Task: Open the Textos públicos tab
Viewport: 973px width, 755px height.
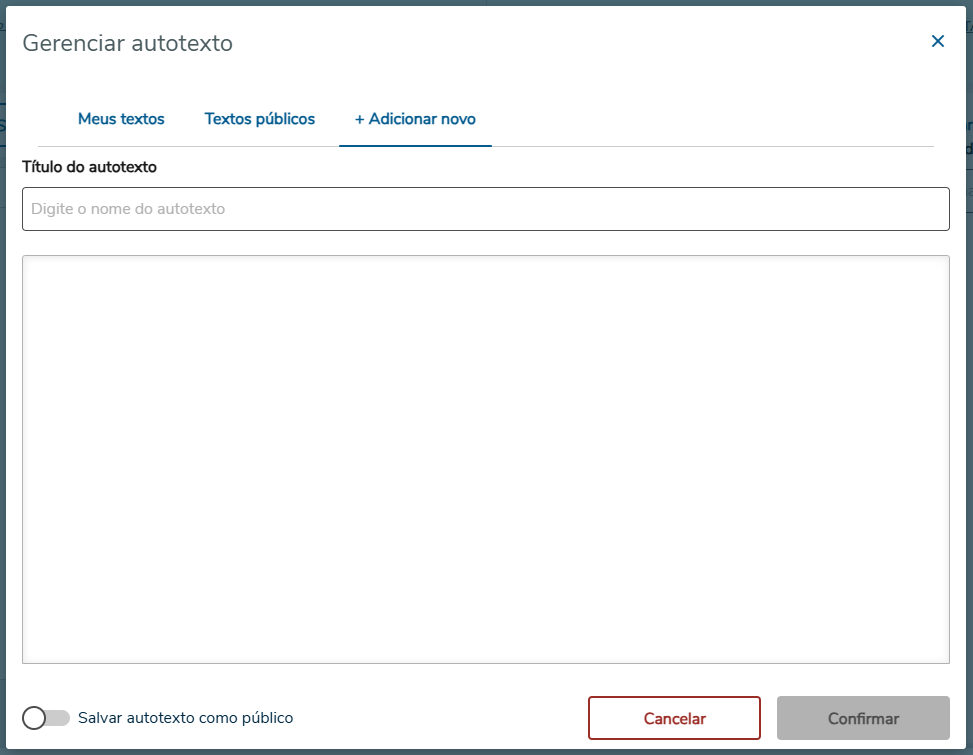Action: pos(260,119)
